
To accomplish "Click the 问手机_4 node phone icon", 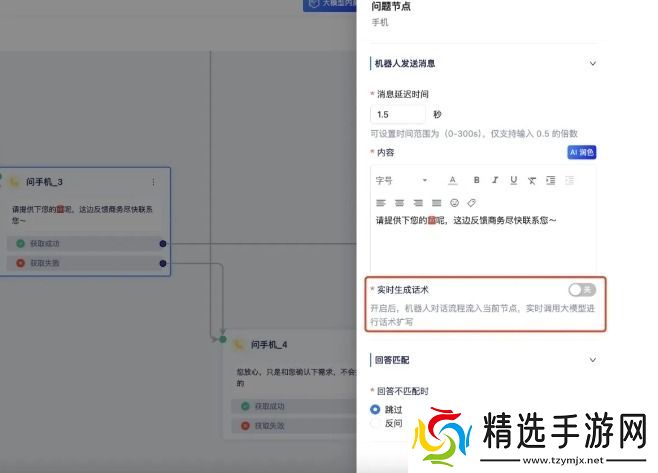I will pos(239,345).
